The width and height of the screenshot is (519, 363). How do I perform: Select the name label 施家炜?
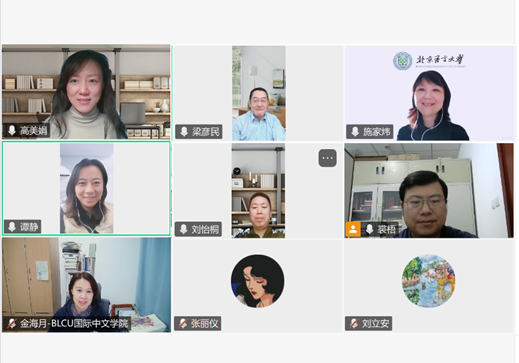[377, 132]
